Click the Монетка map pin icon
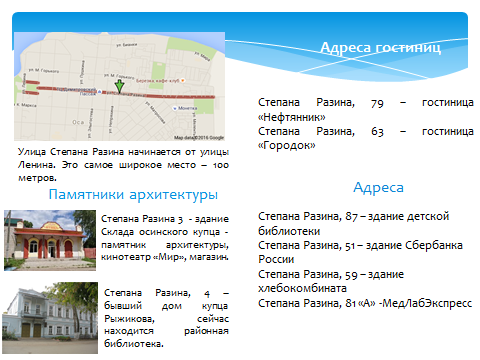The image size is (480, 360). pos(175,109)
